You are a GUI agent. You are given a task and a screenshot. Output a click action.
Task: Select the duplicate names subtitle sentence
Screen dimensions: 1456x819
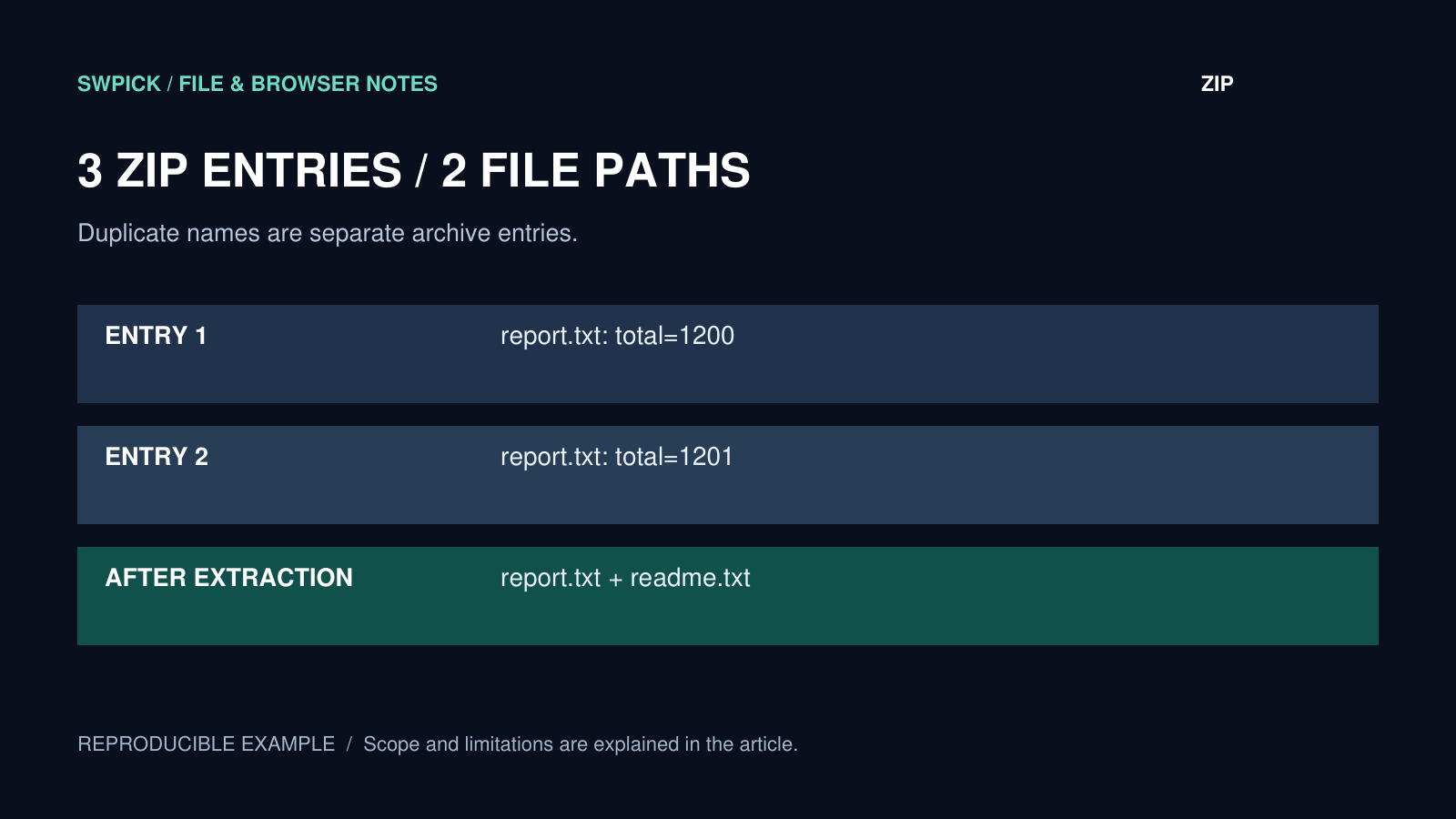pyautogui.click(x=328, y=233)
